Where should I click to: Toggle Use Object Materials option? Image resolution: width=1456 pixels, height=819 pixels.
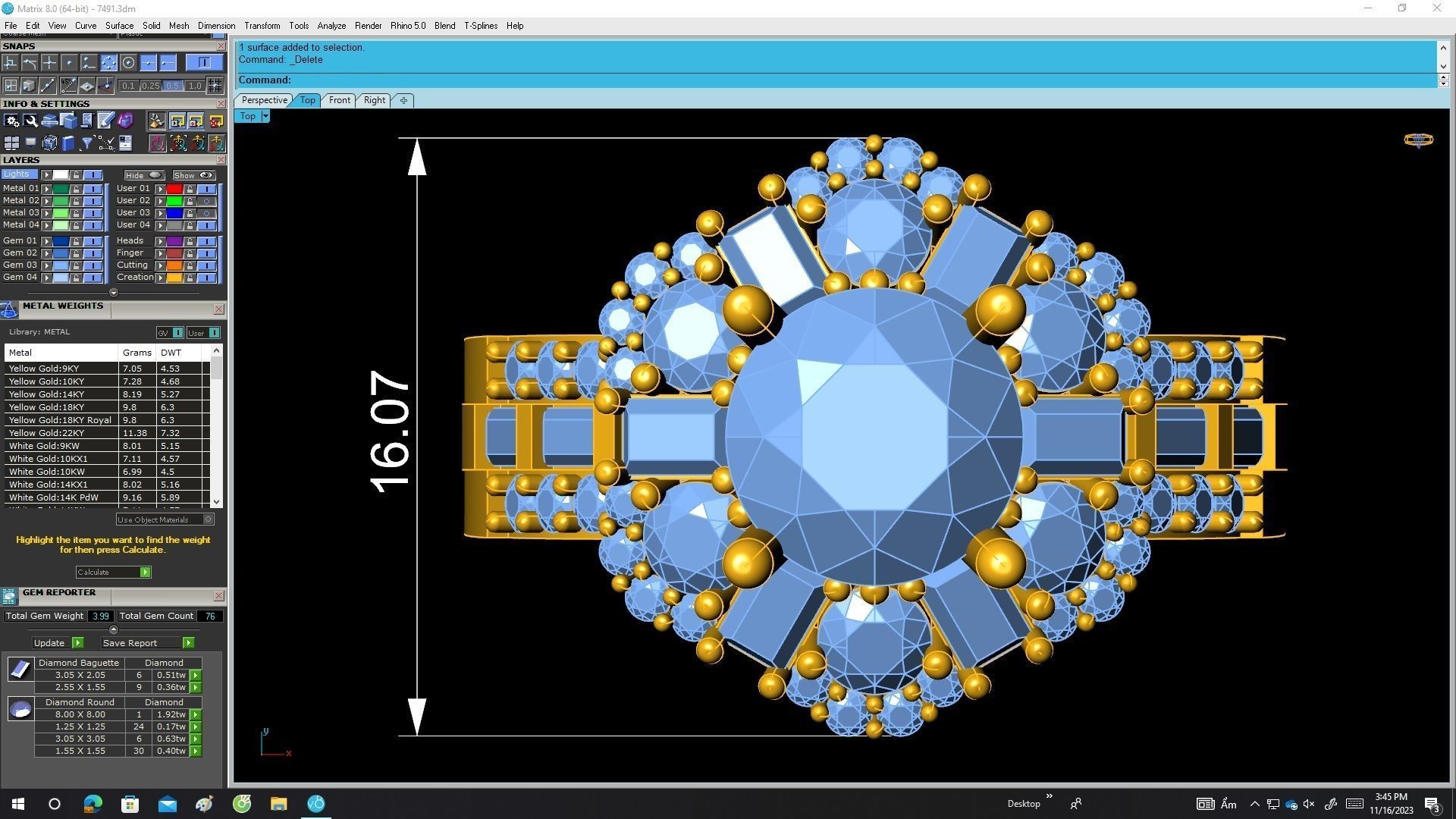(x=208, y=519)
